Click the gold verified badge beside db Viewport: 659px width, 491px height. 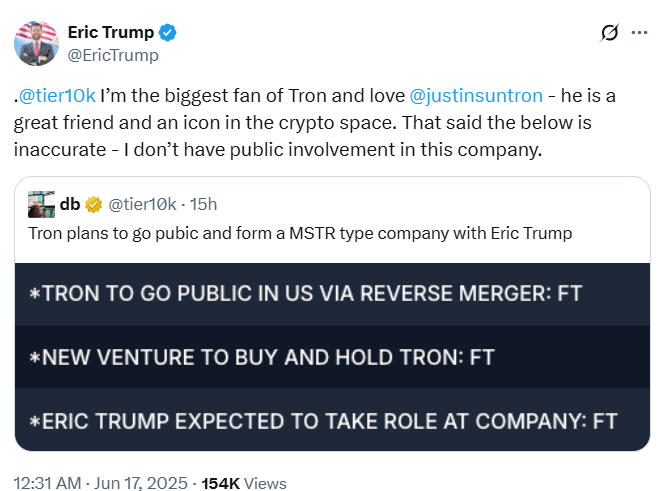pos(94,204)
